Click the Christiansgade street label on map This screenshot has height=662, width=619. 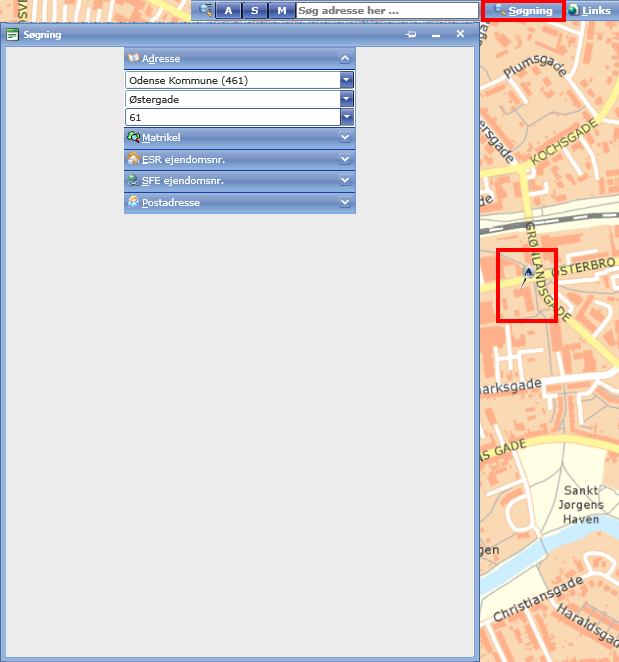538,599
